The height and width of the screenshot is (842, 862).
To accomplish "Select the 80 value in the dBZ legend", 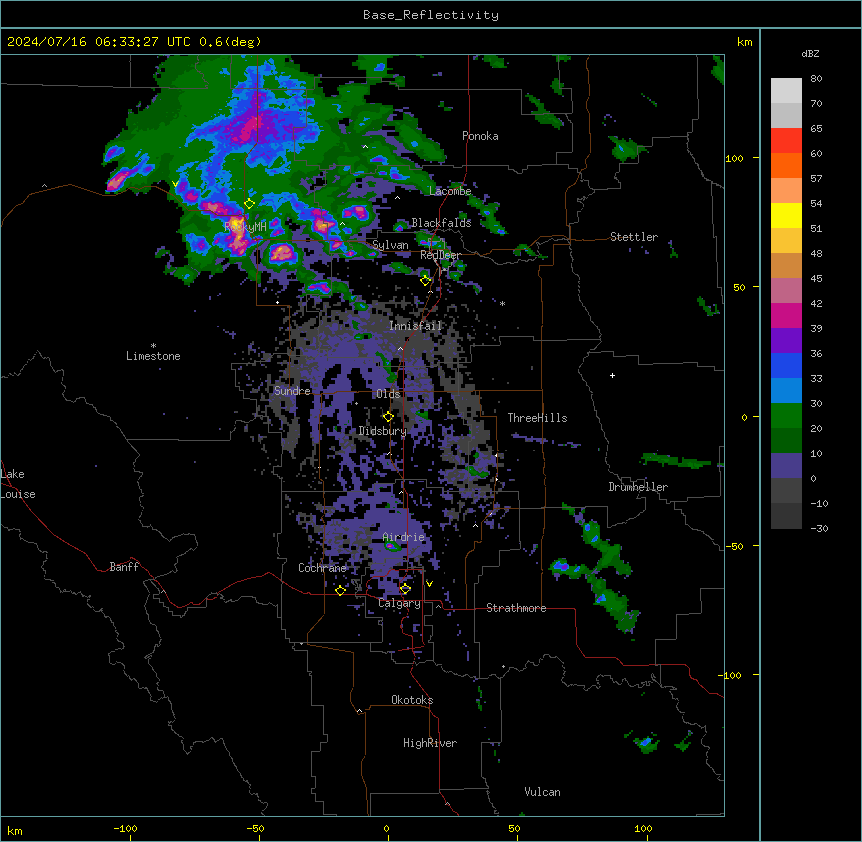I will 816,79.
